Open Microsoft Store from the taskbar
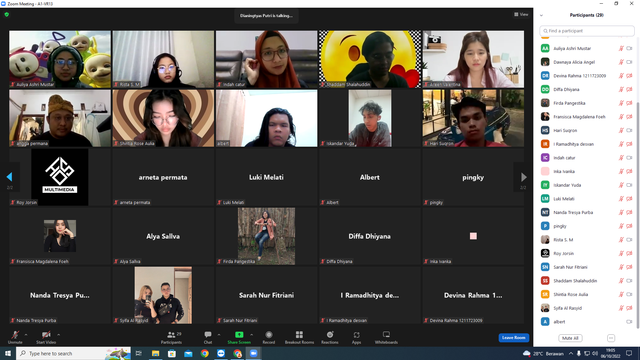This screenshot has width=640, height=360. coord(172,353)
